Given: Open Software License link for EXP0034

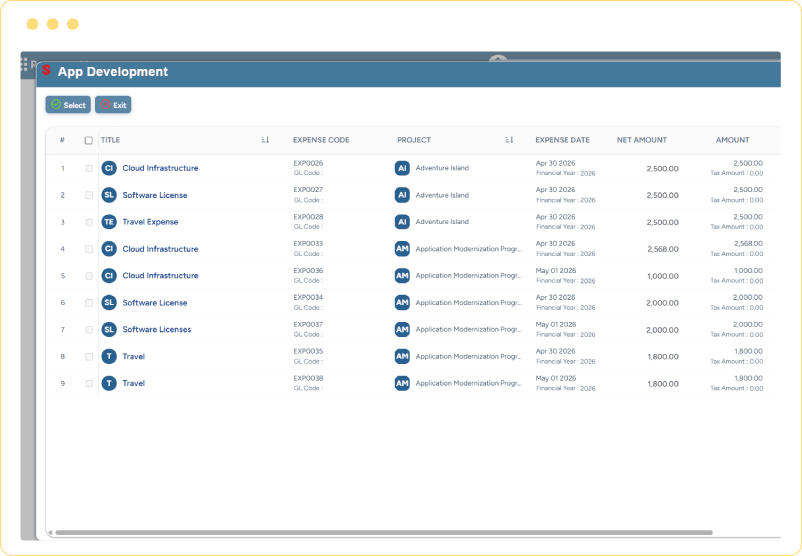Looking at the screenshot, I should pyautogui.click(x=154, y=303).
